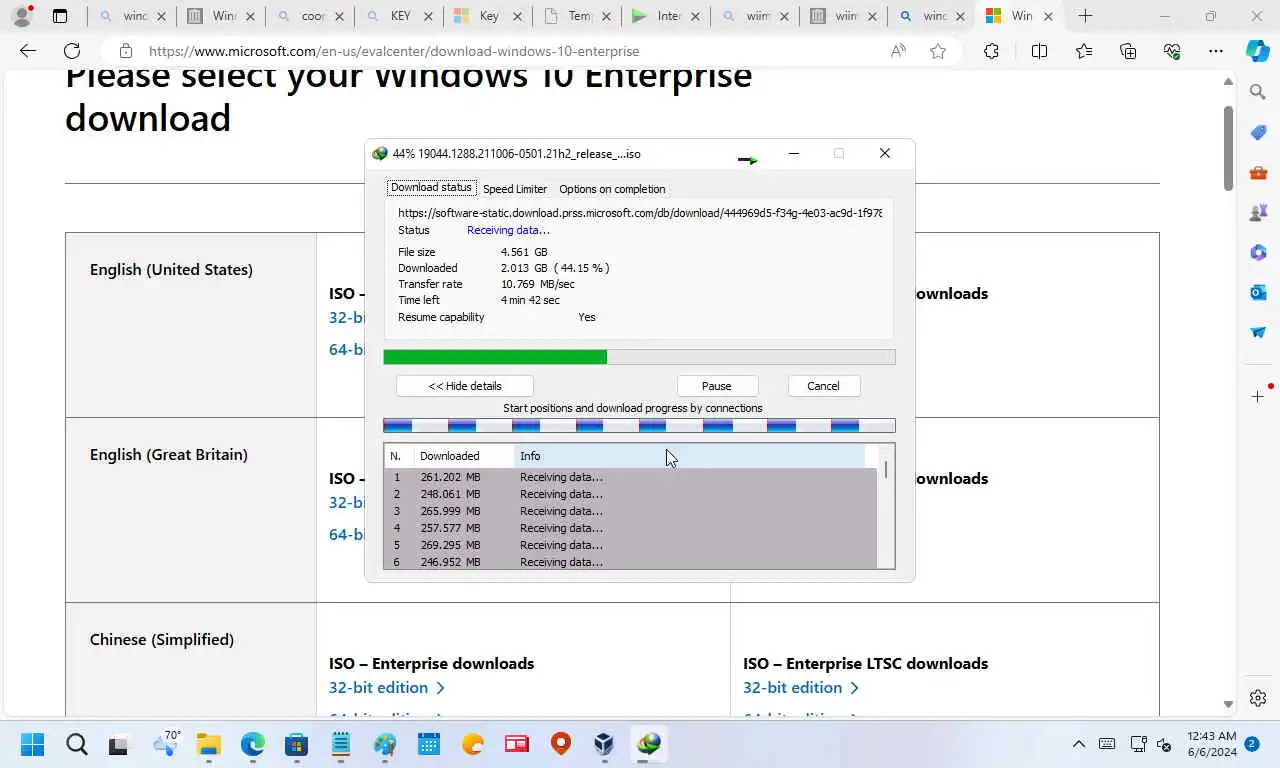Open Edge tab actions menu
This screenshot has width=1280, height=768.
[60, 16]
